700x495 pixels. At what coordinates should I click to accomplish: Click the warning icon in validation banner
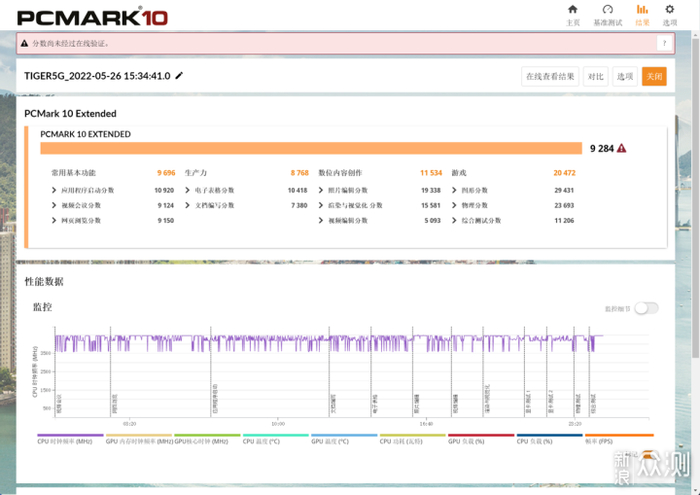(25, 43)
